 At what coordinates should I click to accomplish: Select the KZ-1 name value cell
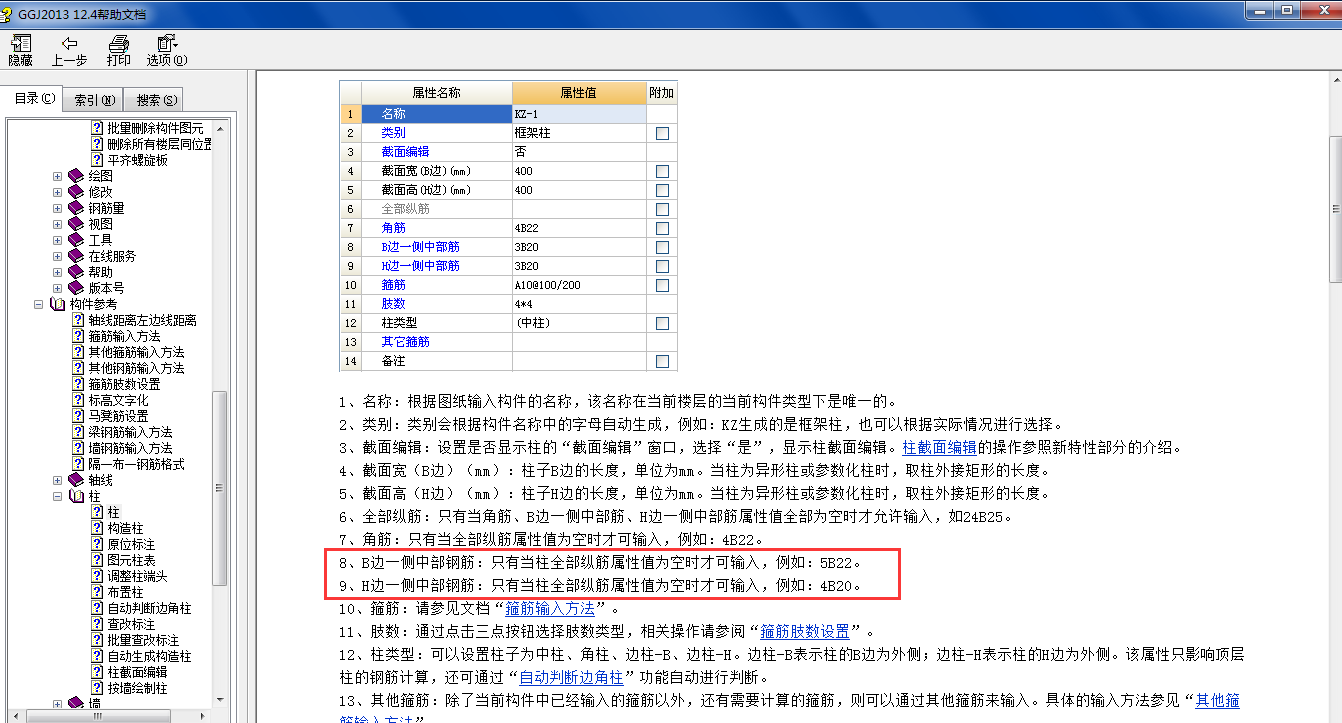(x=579, y=114)
